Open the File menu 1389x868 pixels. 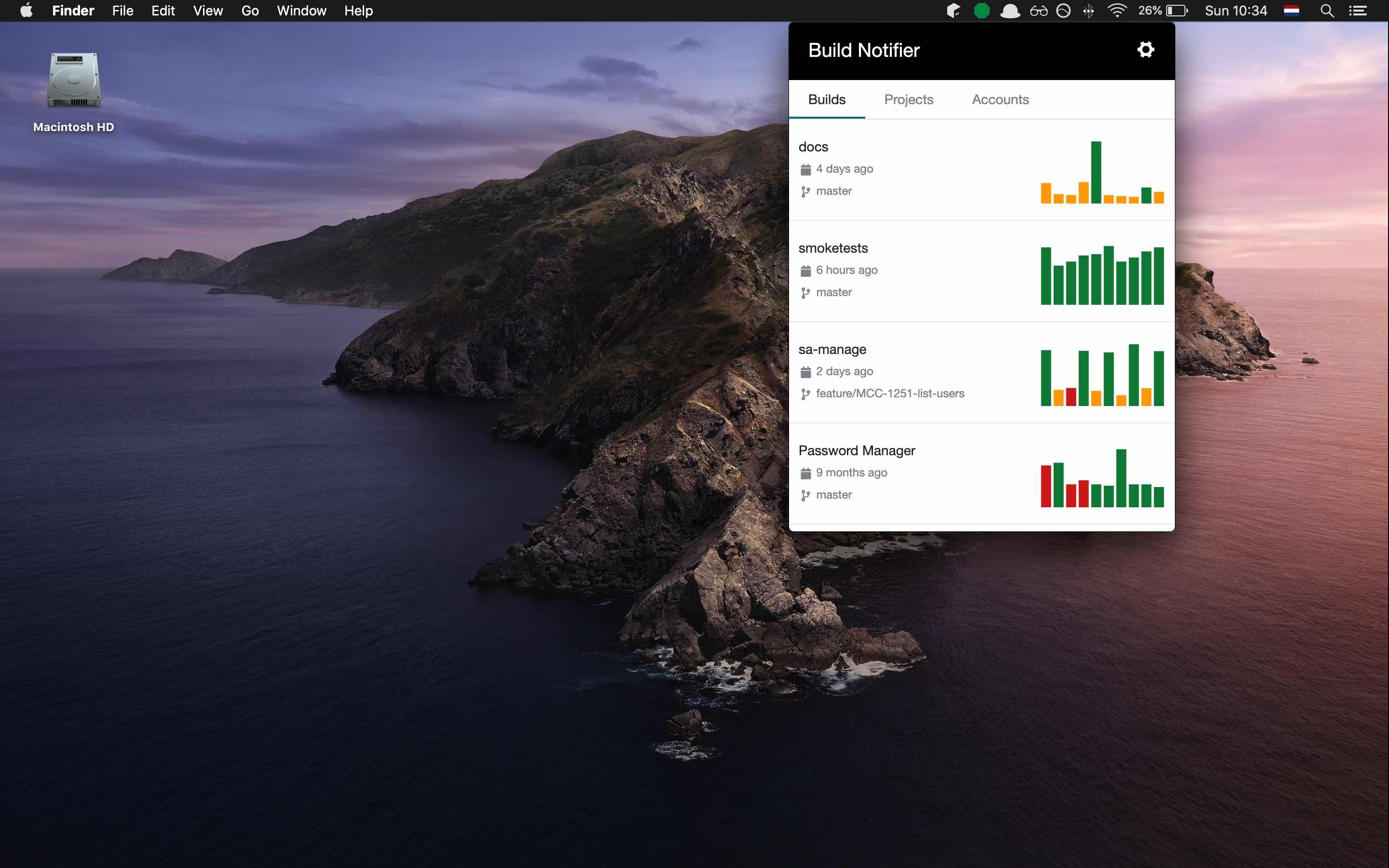coord(122,11)
